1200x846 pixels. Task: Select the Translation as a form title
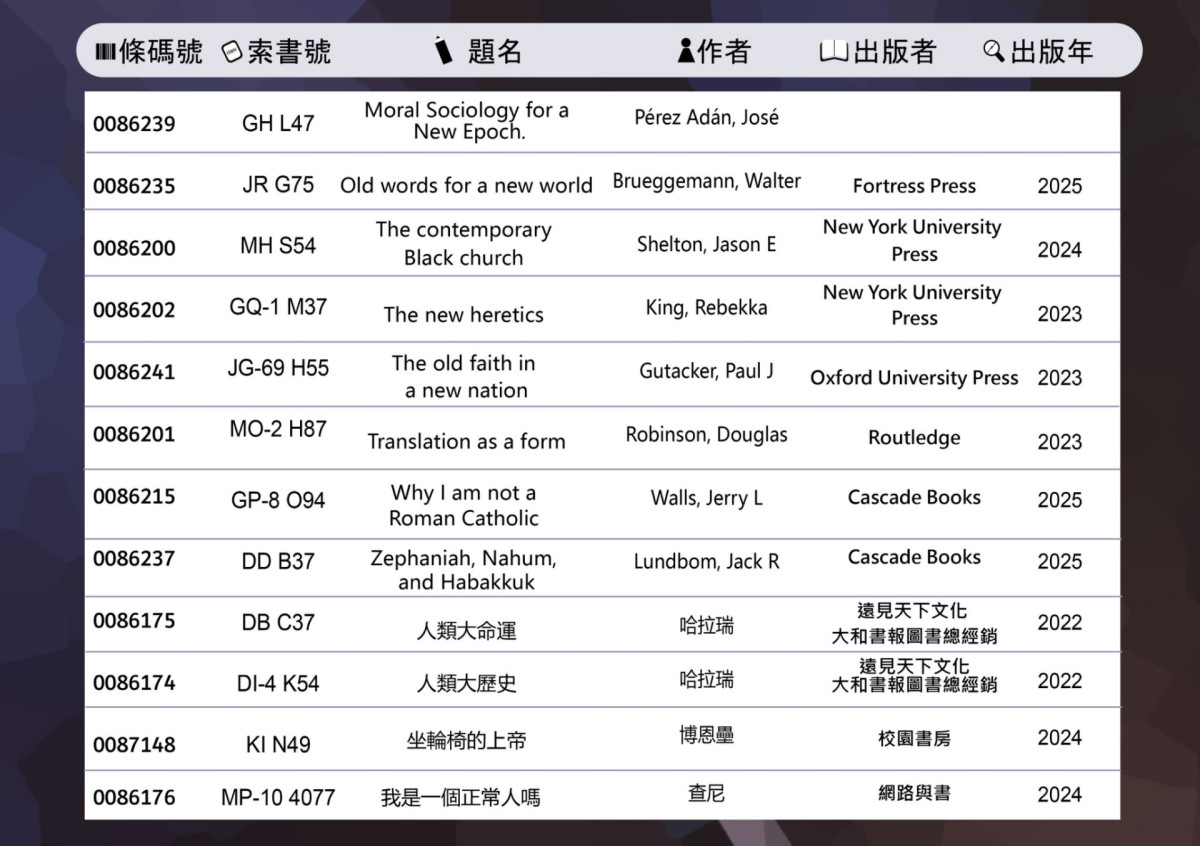(466, 441)
